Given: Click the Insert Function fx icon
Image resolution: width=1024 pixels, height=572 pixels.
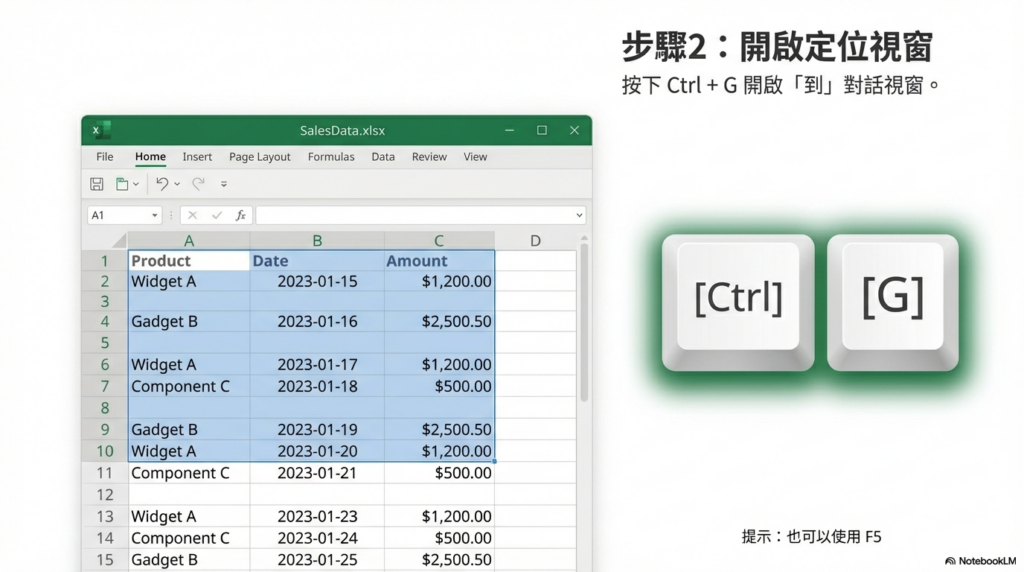Looking at the screenshot, I should tap(240, 215).
